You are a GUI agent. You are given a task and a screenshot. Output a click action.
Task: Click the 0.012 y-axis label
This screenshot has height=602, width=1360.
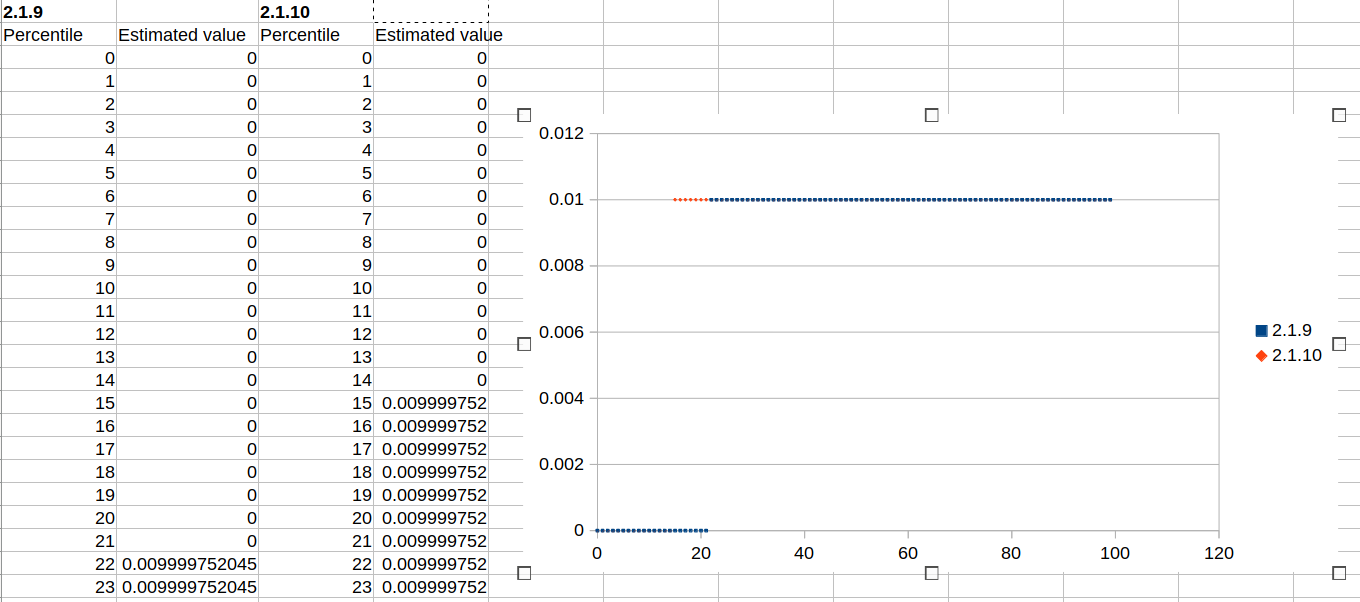[x=561, y=133]
